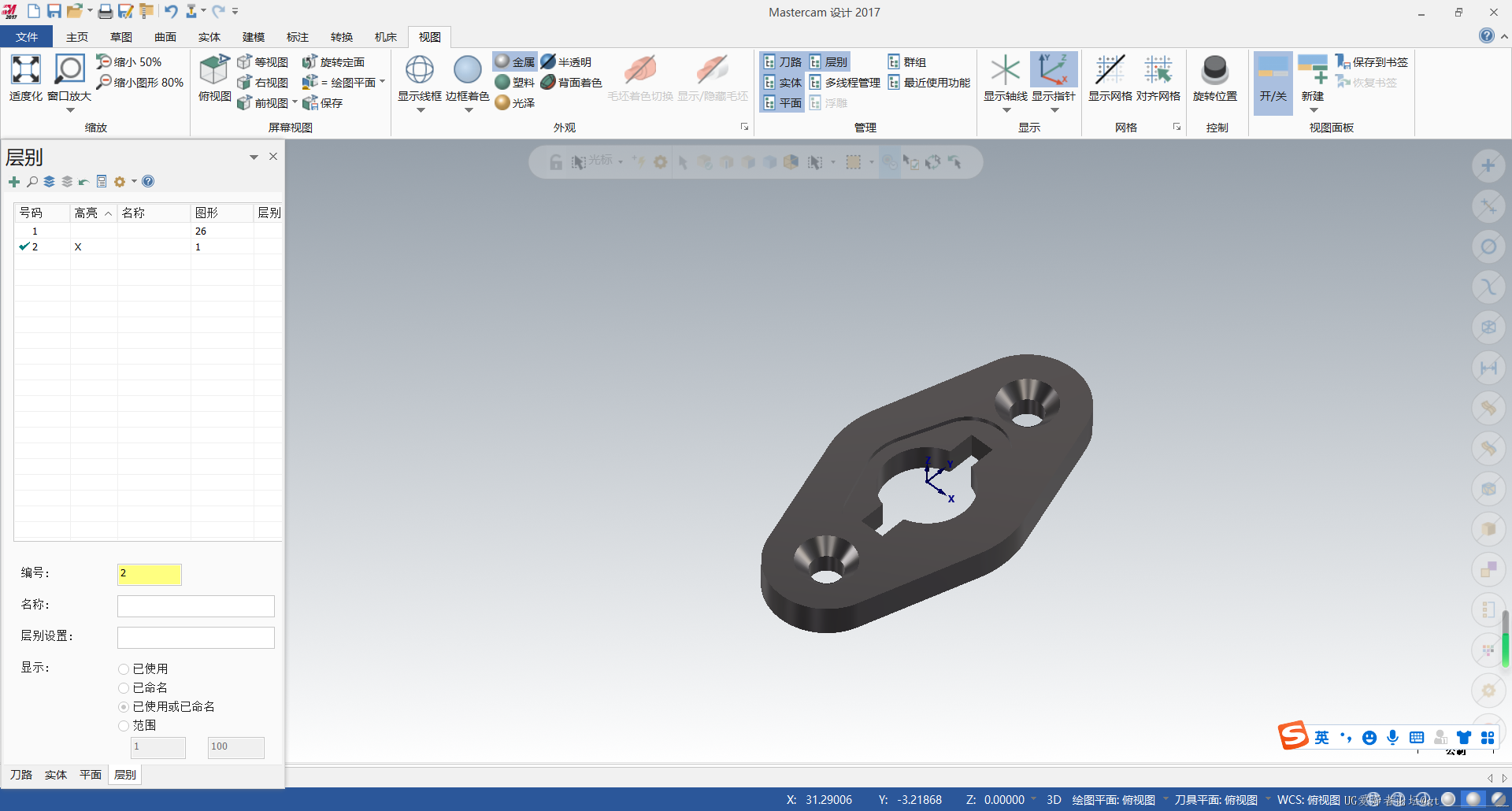1512x811 pixels.
Task: Click the 名称 name input field
Action: coord(196,605)
